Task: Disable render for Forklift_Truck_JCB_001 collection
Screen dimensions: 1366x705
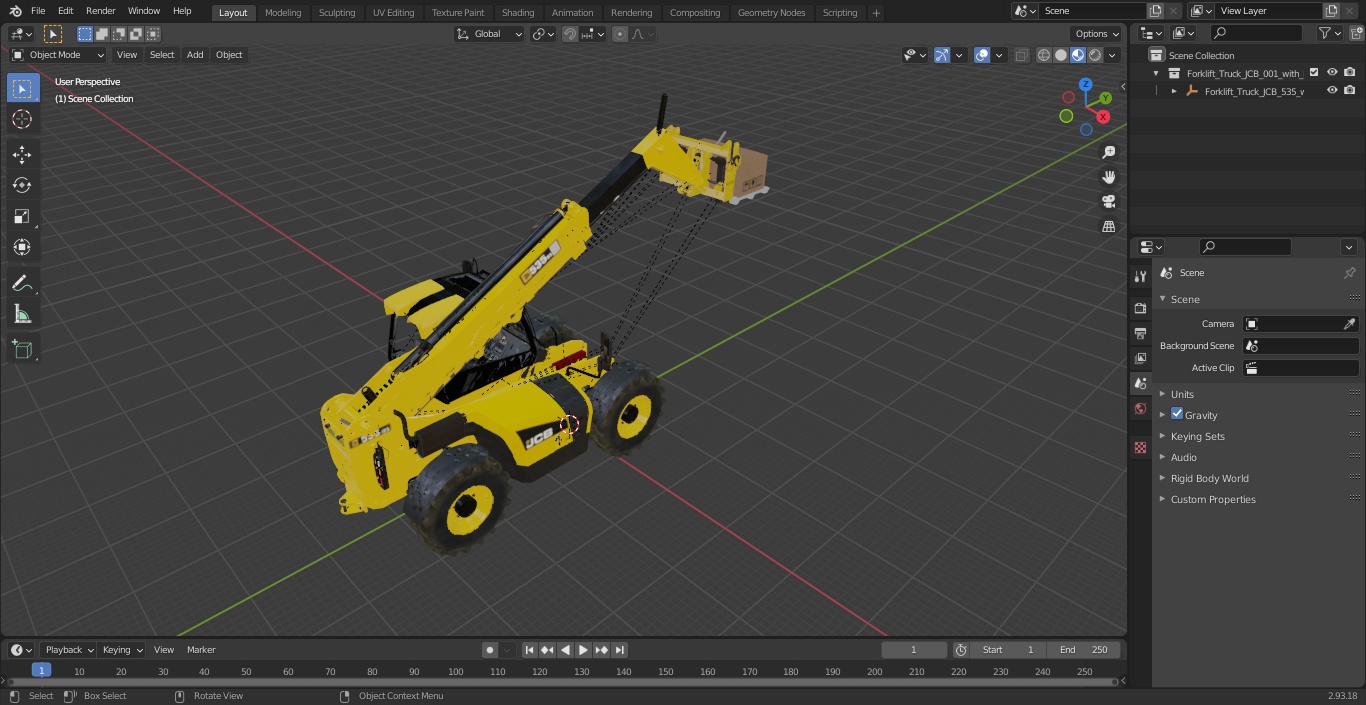Action: point(1350,72)
